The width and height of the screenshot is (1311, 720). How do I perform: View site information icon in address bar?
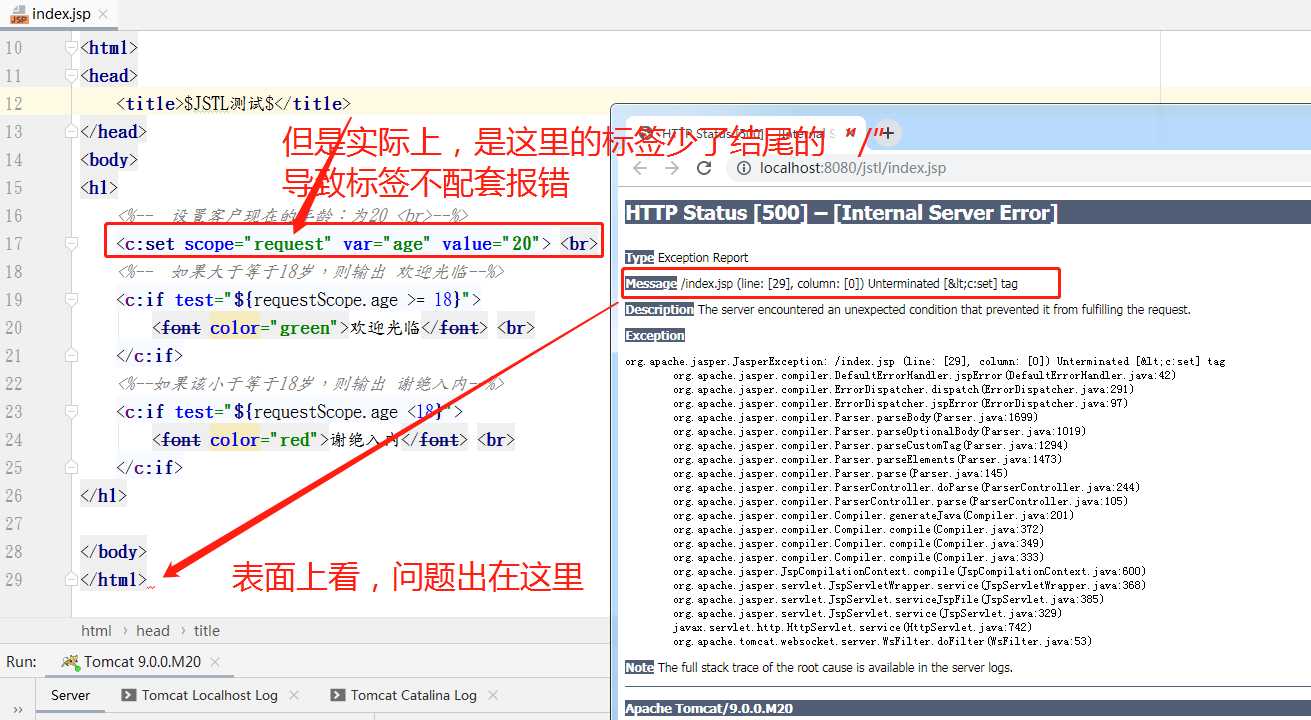coord(743,168)
